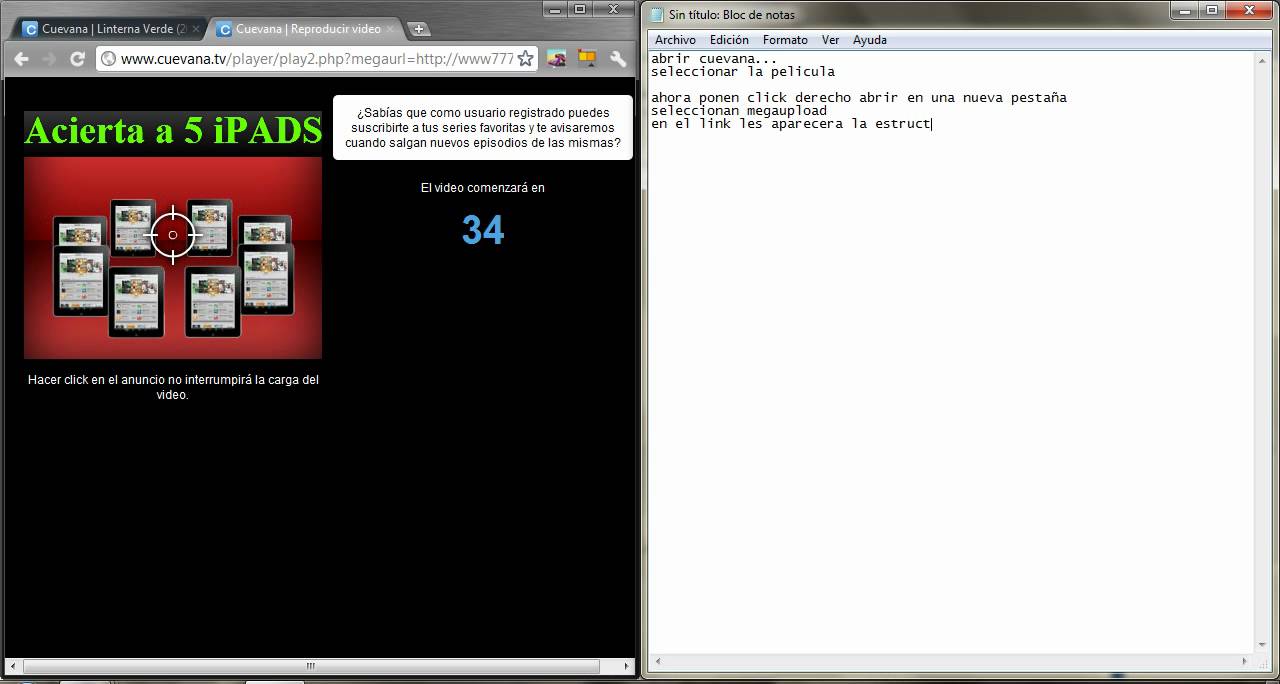Click browser scrollbar right arrow
Screen dimensions: 1280x684
point(626,666)
